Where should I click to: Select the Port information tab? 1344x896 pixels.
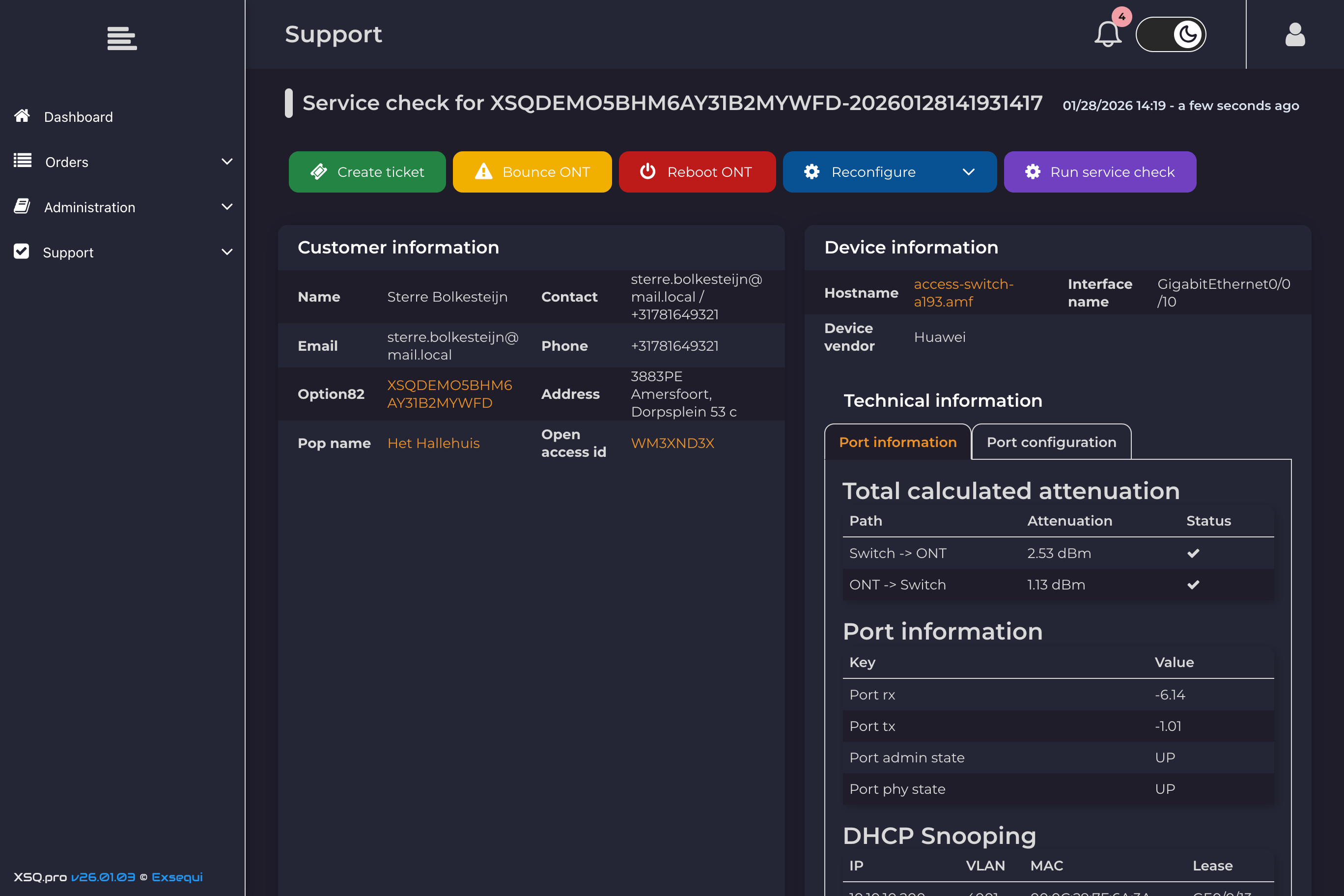897,442
